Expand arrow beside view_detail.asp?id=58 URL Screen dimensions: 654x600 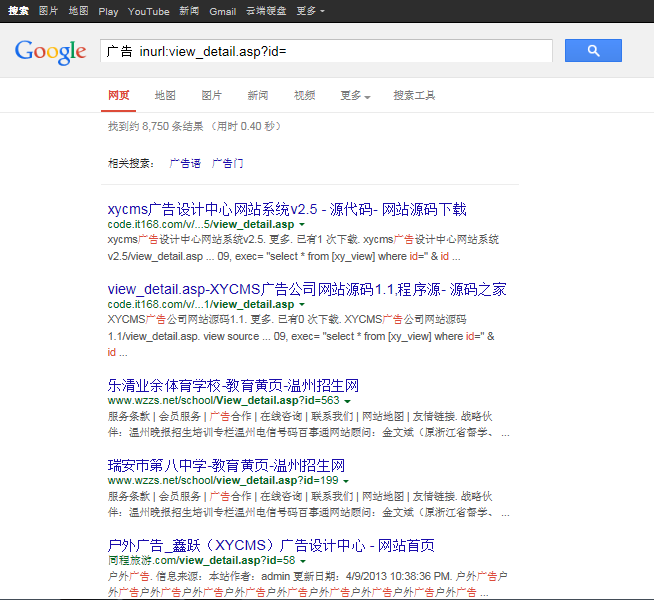point(303,561)
